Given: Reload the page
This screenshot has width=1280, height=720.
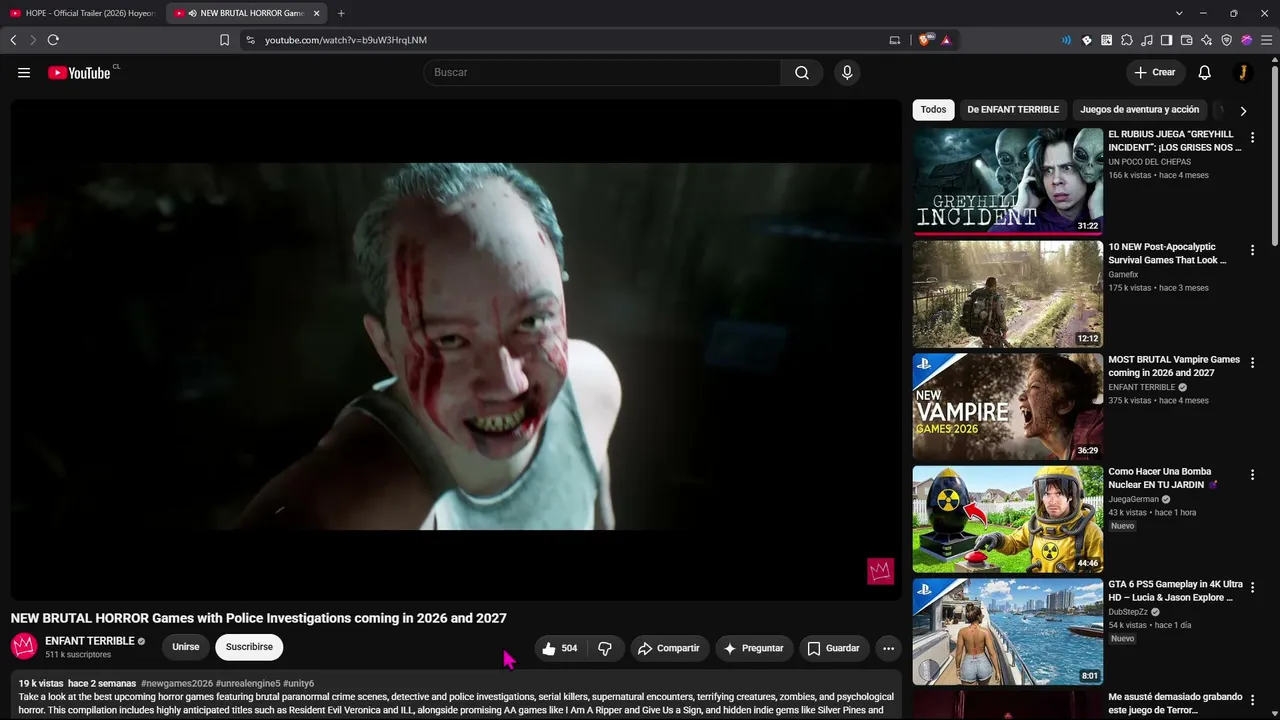Looking at the screenshot, I should coord(53,40).
